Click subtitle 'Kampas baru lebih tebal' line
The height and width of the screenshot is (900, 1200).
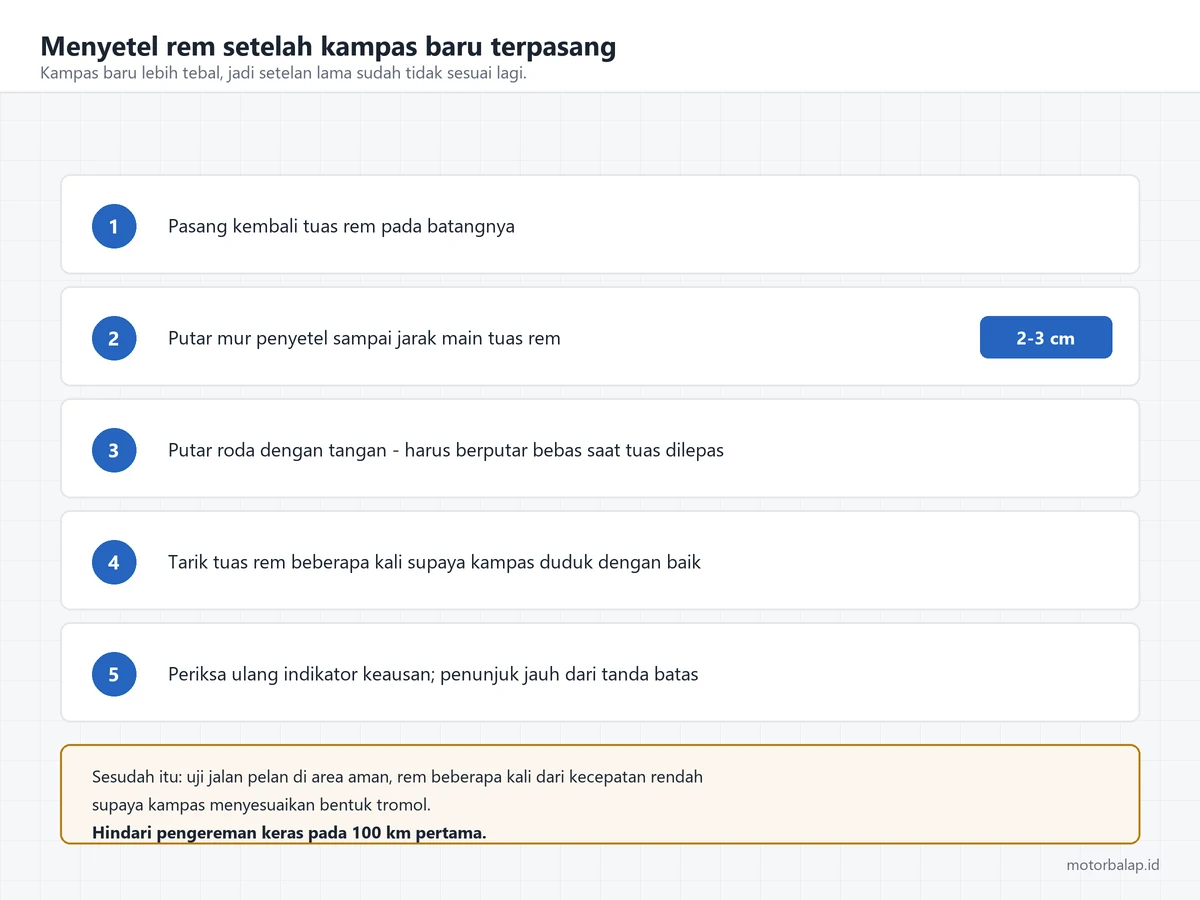(x=283, y=73)
